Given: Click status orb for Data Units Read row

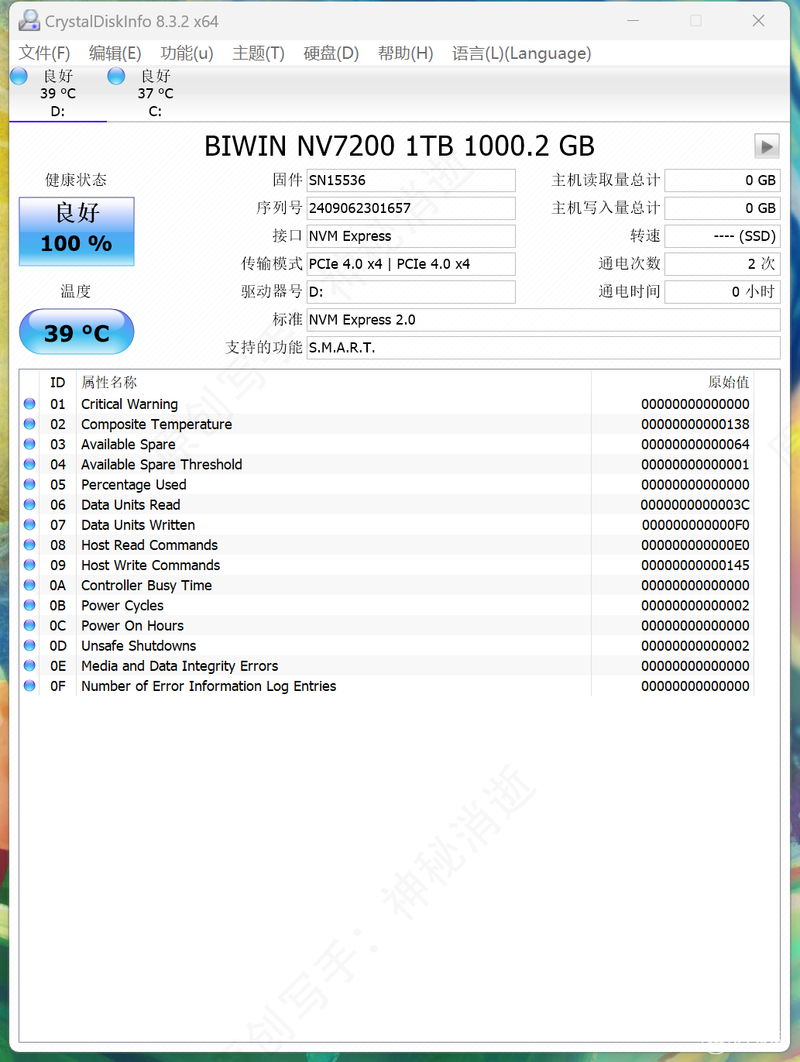Looking at the screenshot, I should pyautogui.click(x=29, y=505).
